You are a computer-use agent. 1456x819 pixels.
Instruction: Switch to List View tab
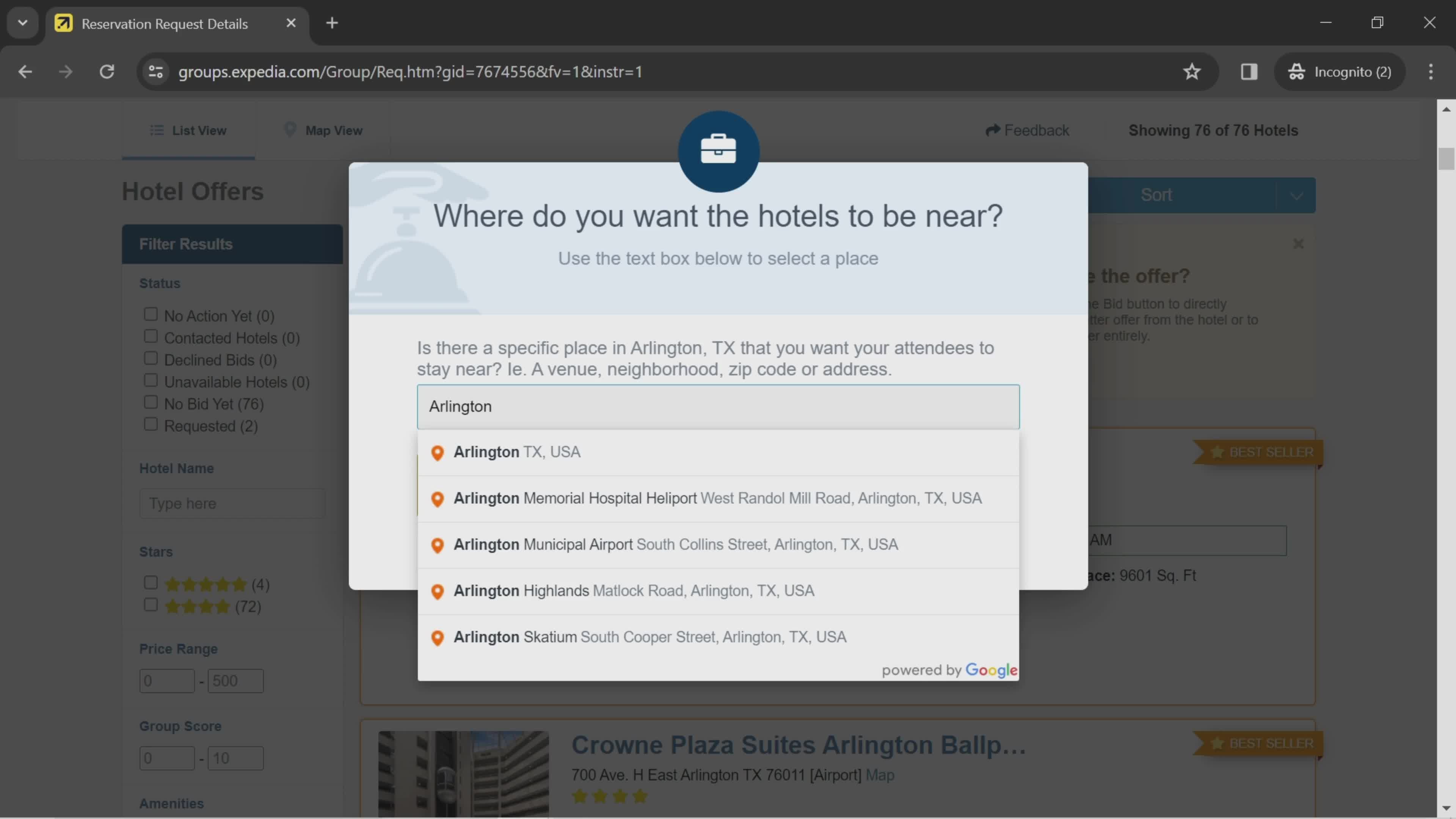(x=188, y=130)
